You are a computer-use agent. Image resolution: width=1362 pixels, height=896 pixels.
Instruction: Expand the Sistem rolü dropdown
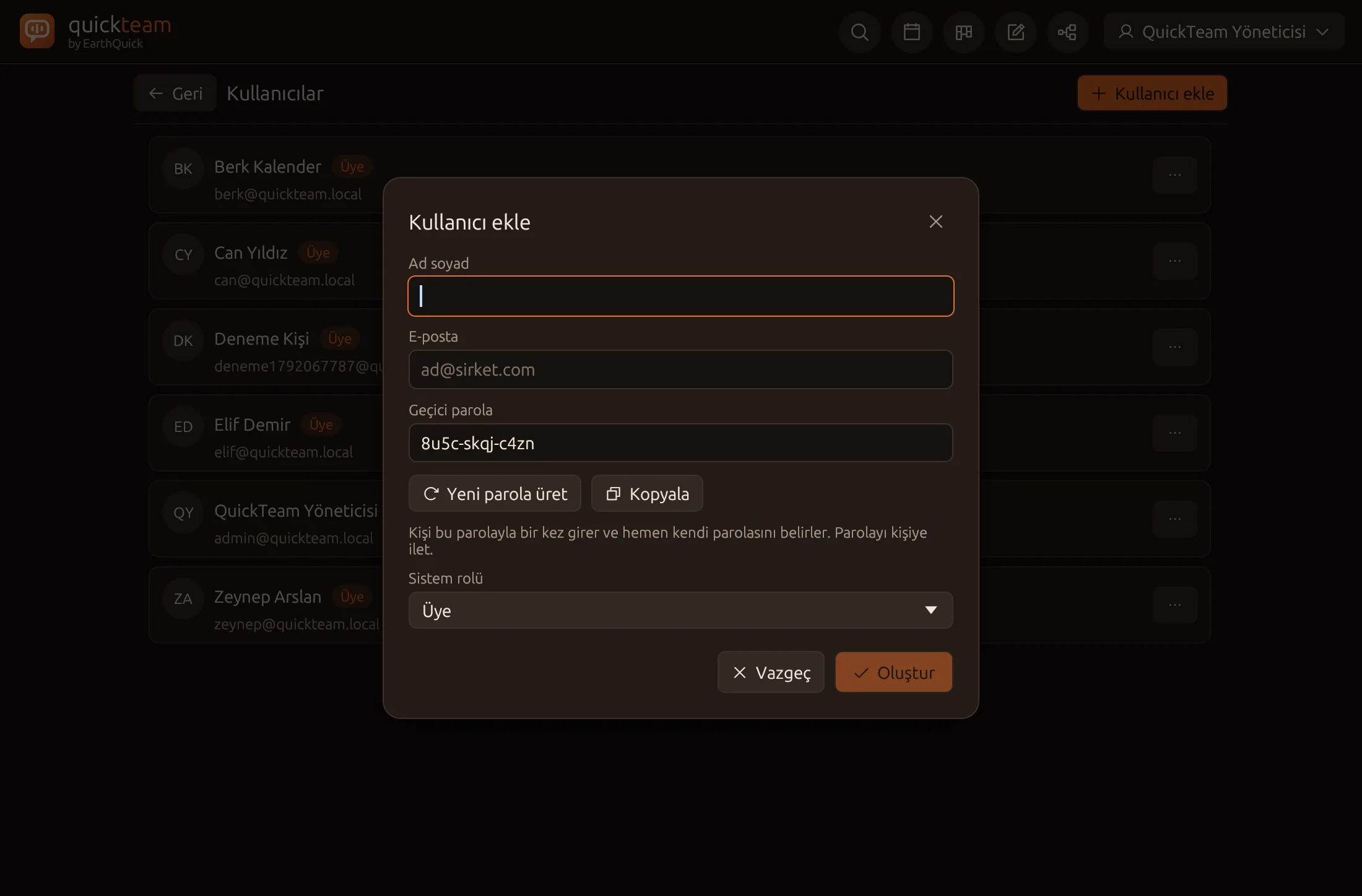[x=680, y=610]
